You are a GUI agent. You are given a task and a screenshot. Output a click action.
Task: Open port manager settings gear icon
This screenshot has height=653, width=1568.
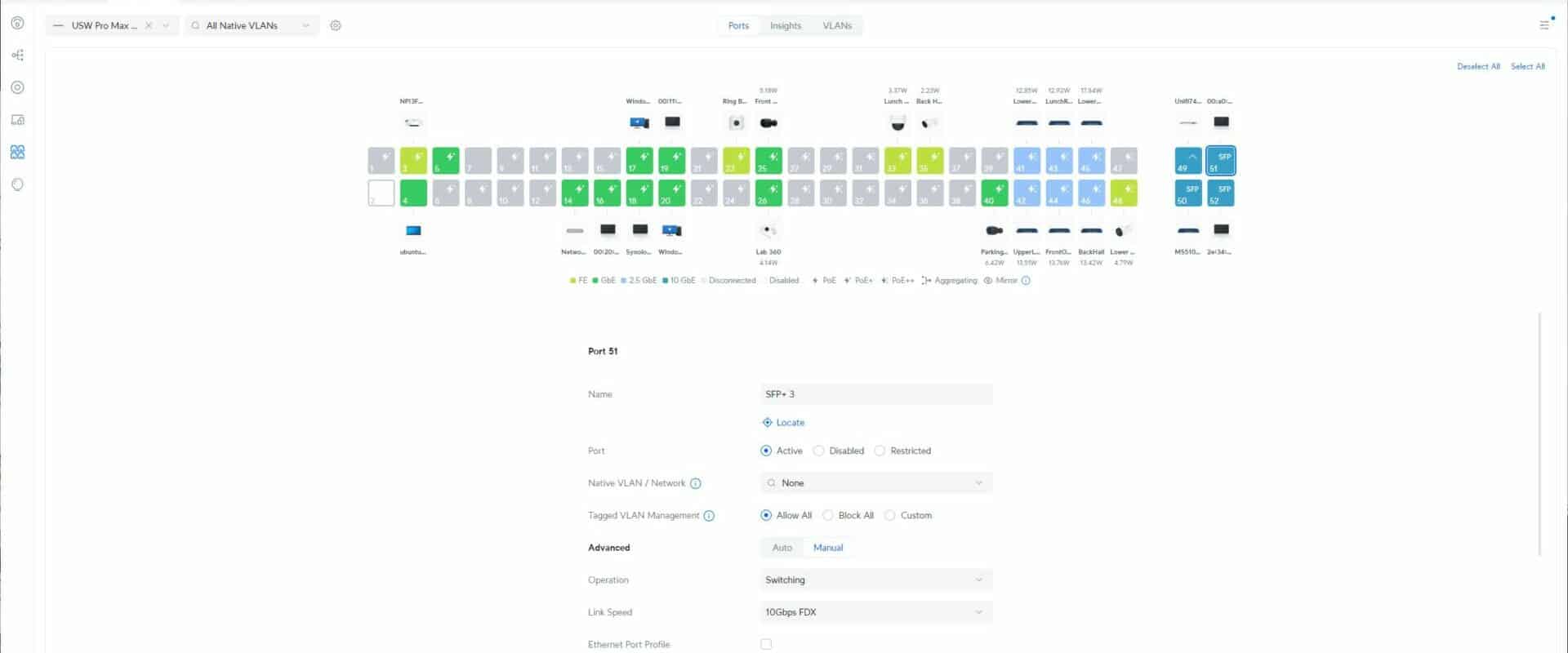tap(336, 25)
